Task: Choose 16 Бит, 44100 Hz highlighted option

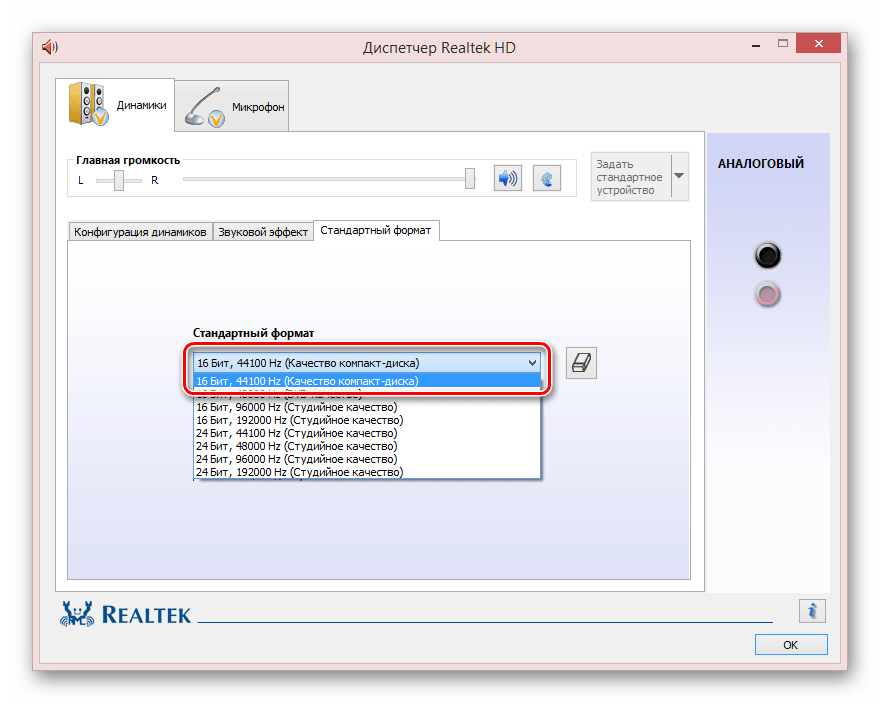Action: (x=367, y=381)
